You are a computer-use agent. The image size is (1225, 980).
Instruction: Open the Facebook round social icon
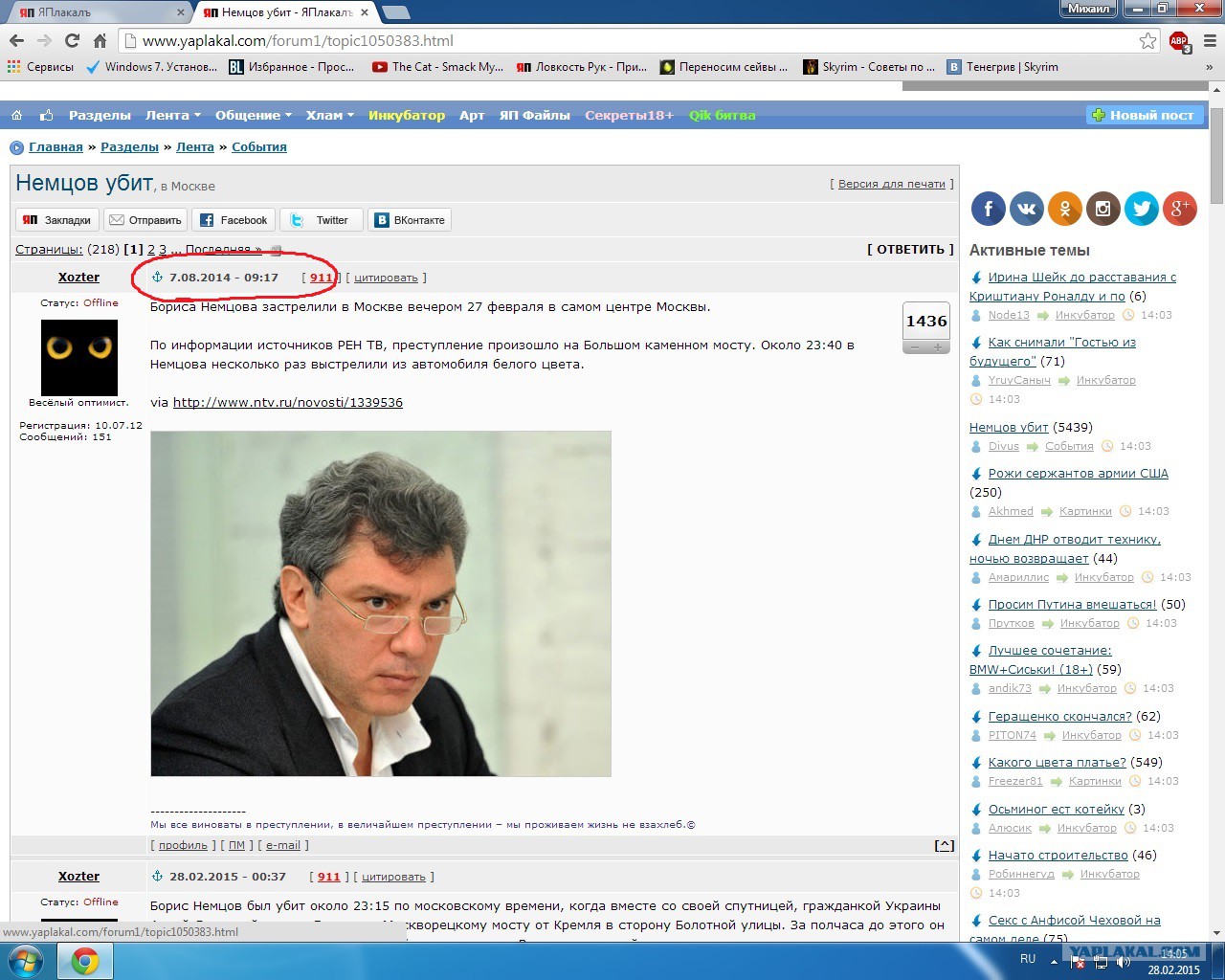[988, 209]
